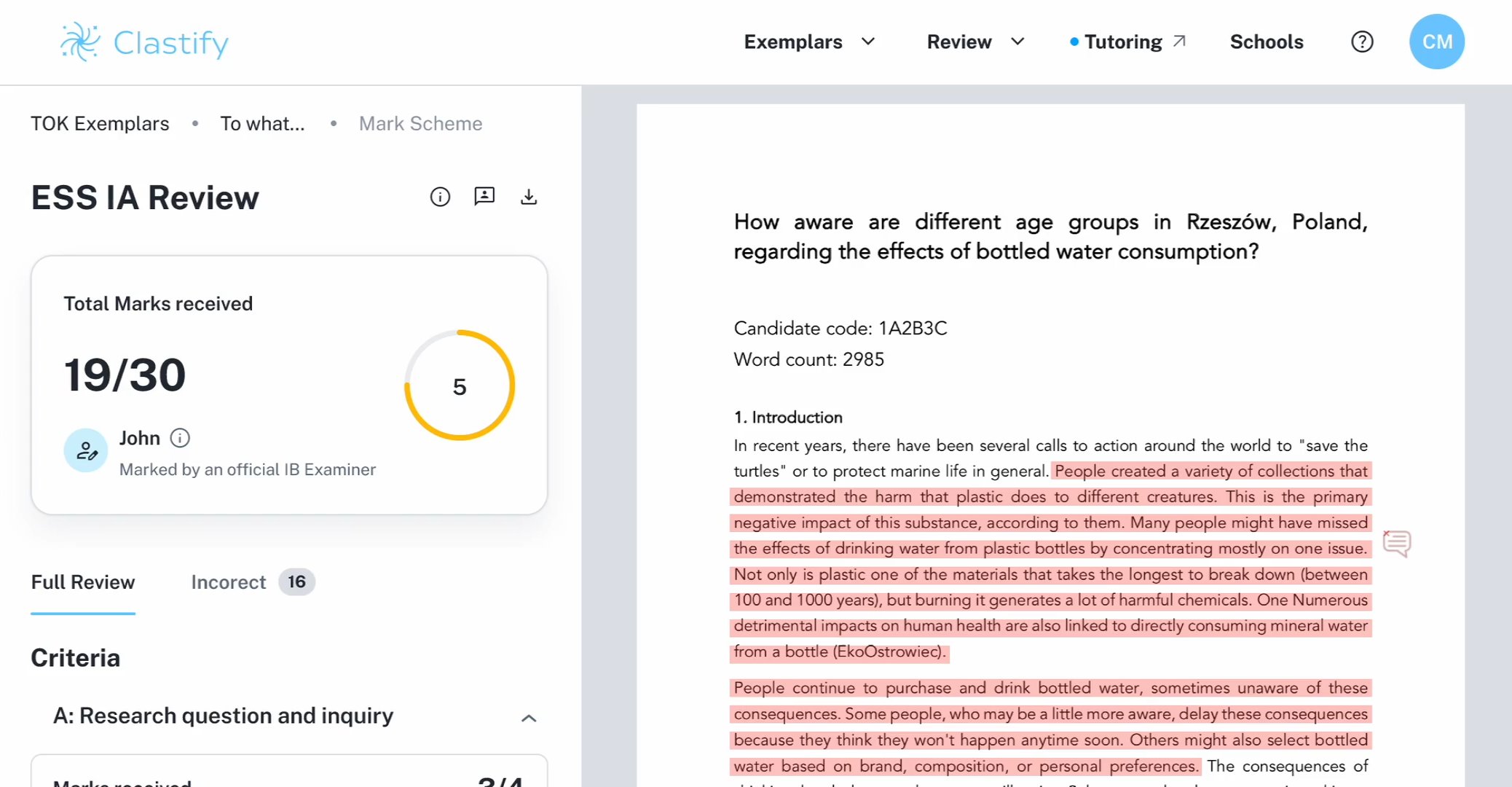Open the info icon beside ESS IA Review
Screen dimensions: 1512x787
[439, 196]
